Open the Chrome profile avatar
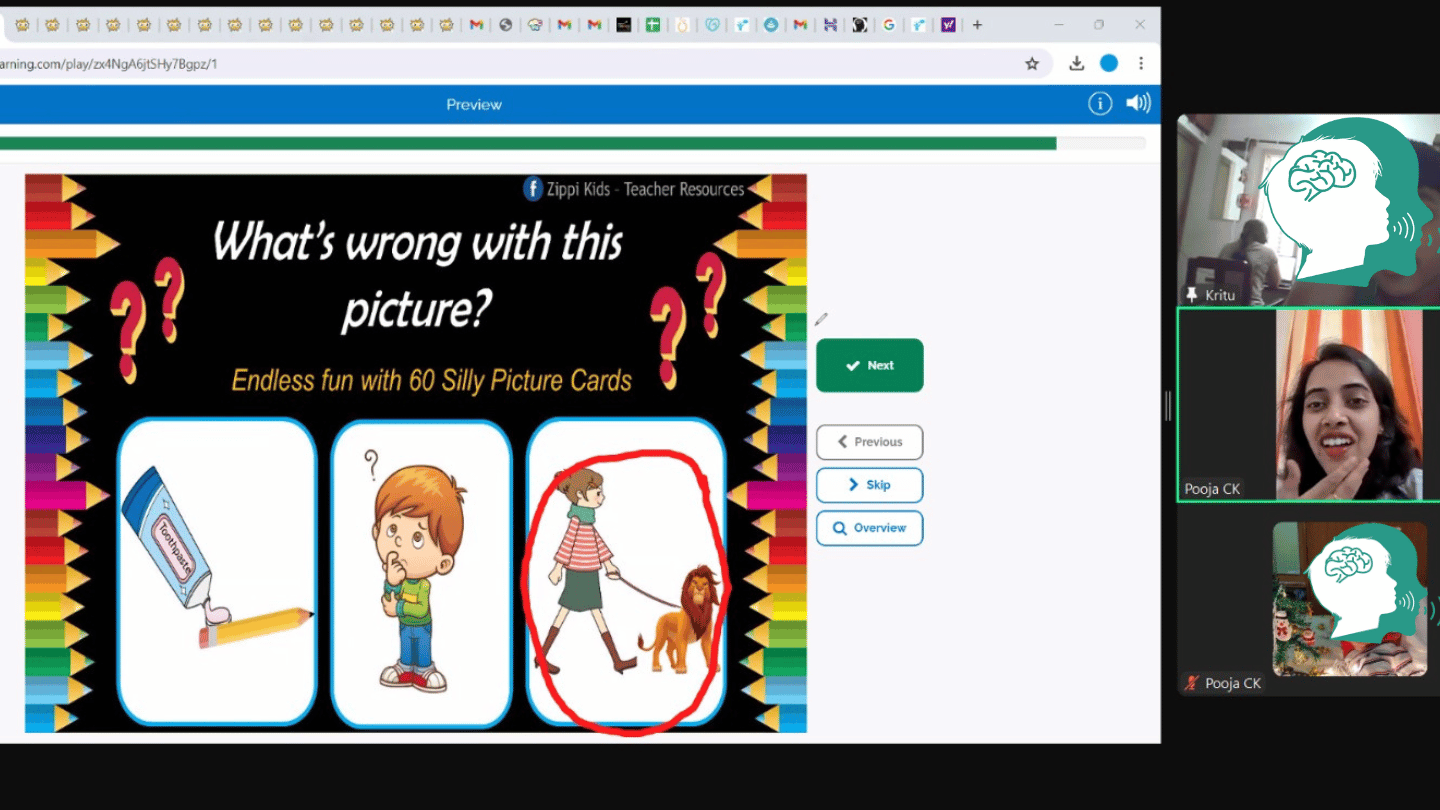This screenshot has height=810, width=1440. click(1109, 63)
